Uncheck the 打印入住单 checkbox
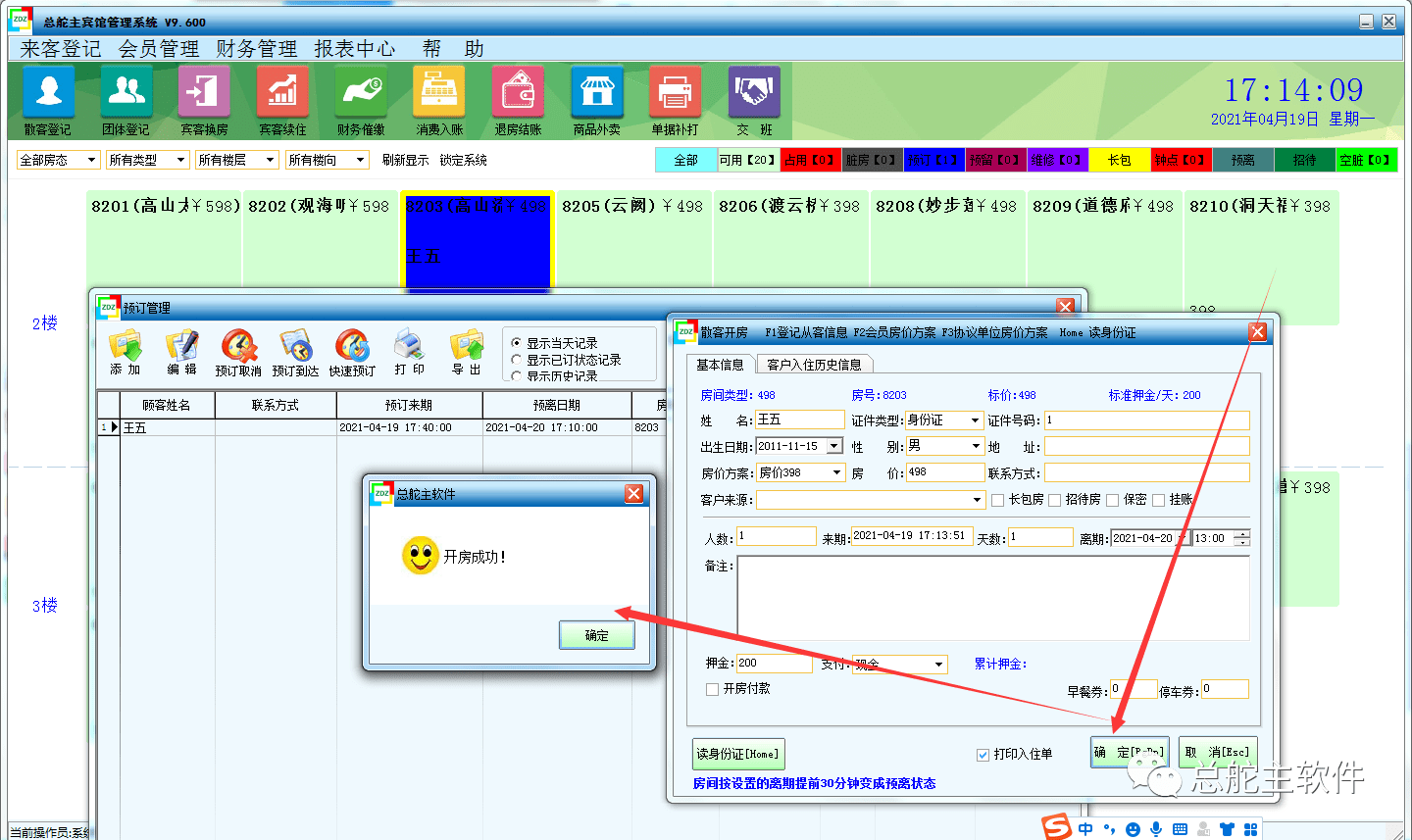 click(983, 755)
